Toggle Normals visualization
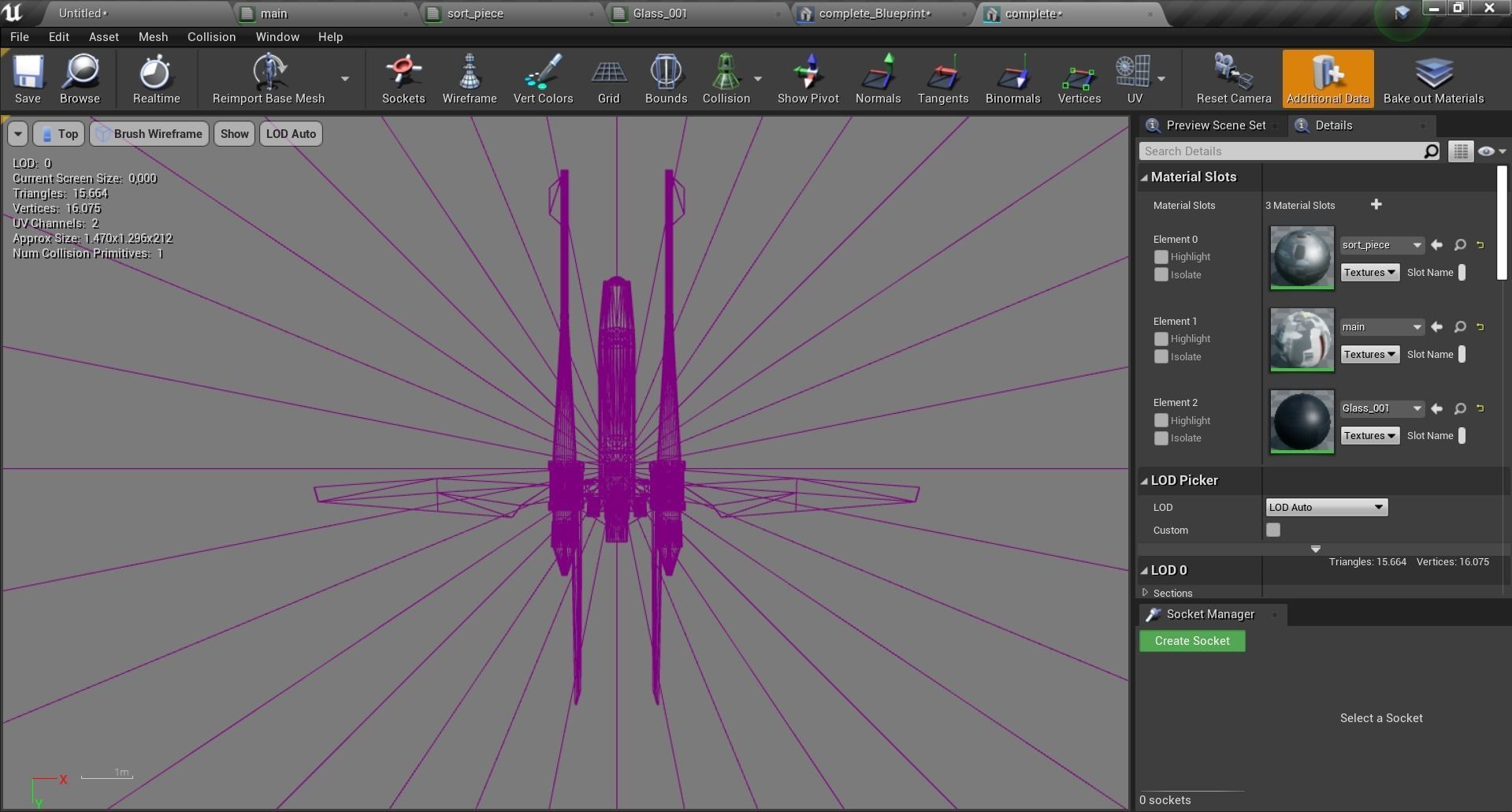Viewport: 1512px width, 812px height. pyautogui.click(x=878, y=79)
